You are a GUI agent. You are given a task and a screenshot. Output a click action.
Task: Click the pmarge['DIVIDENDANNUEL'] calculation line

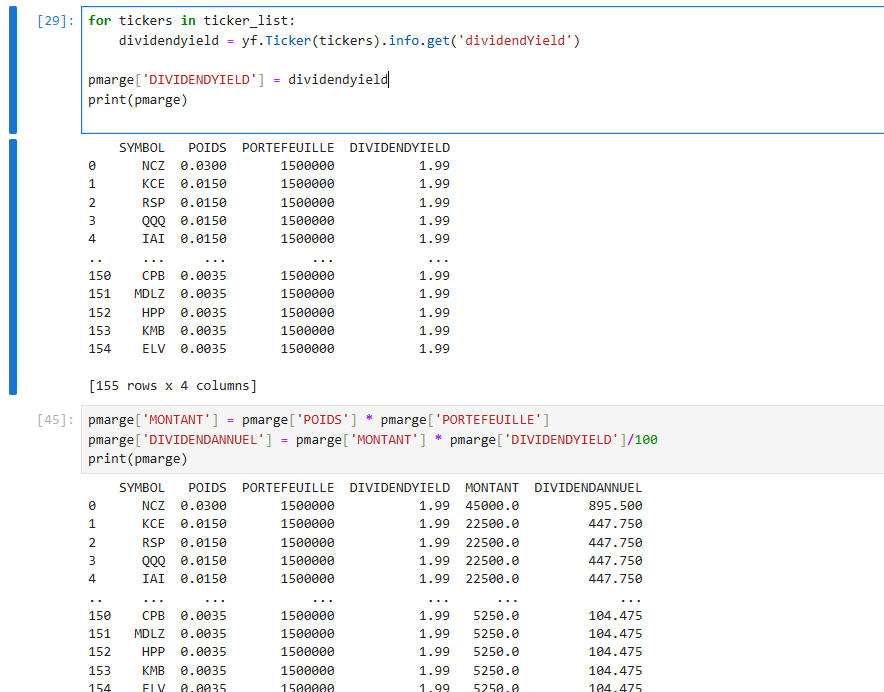click(x=373, y=439)
